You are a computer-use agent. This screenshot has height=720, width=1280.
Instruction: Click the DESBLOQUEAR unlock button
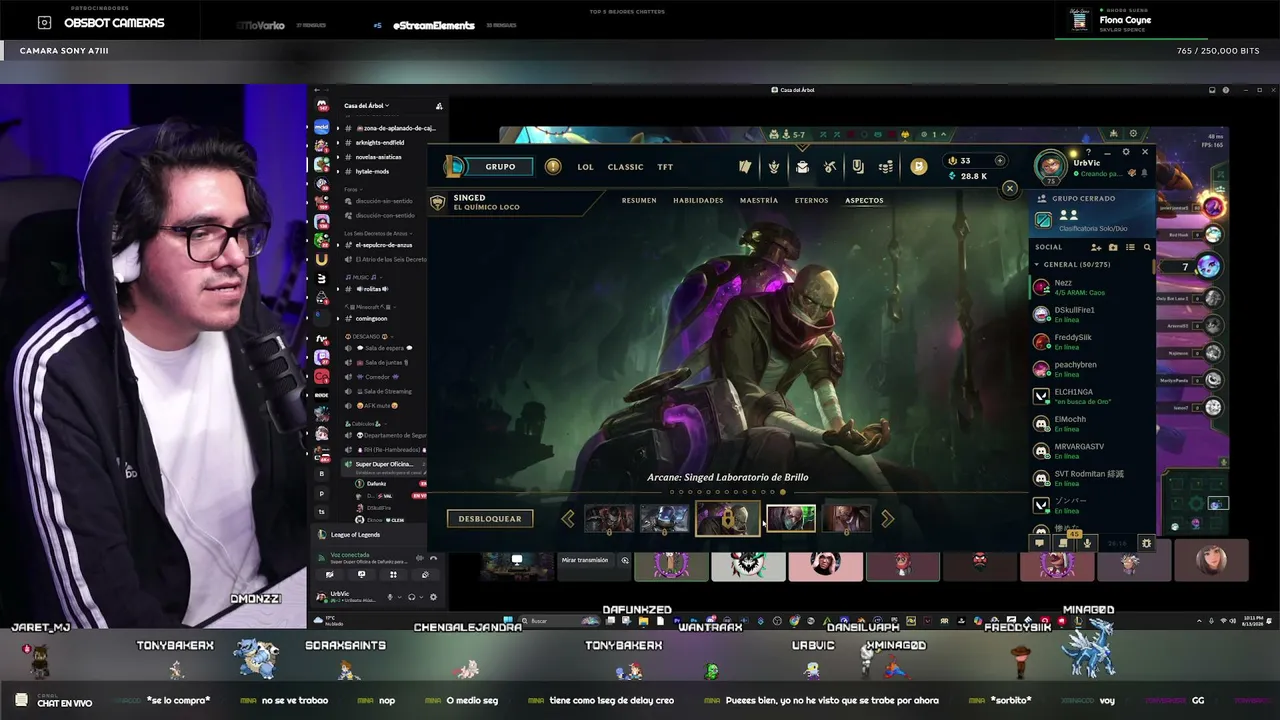pyautogui.click(x=490, y=519)
